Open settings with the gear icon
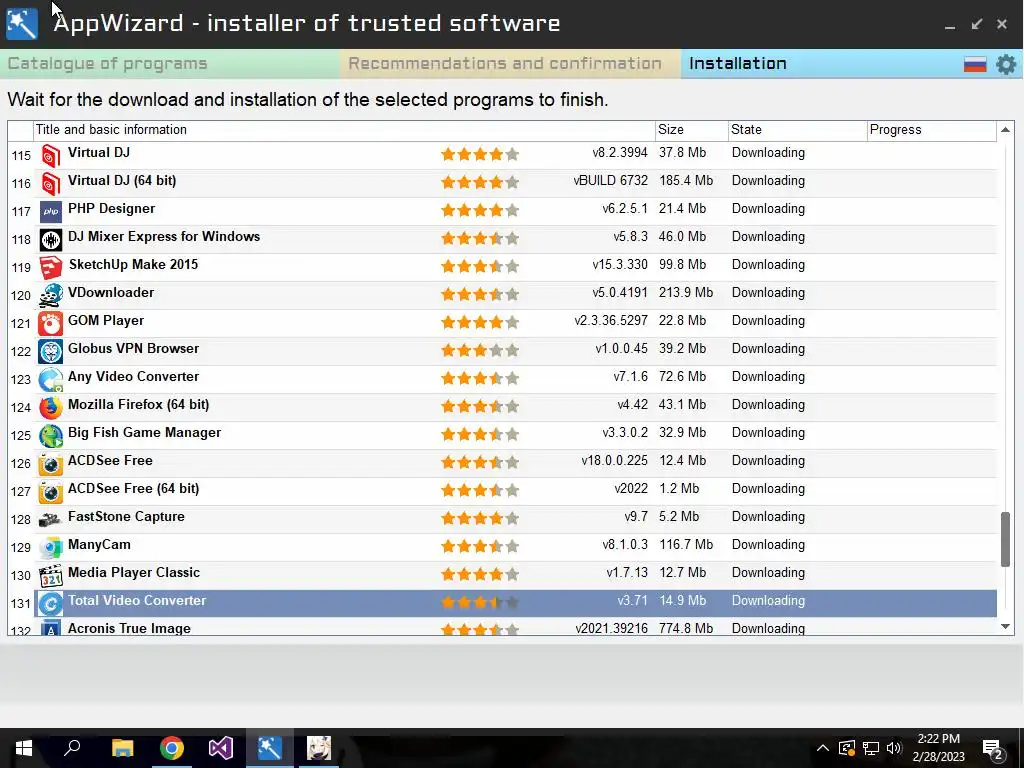 coord(1006,64)
